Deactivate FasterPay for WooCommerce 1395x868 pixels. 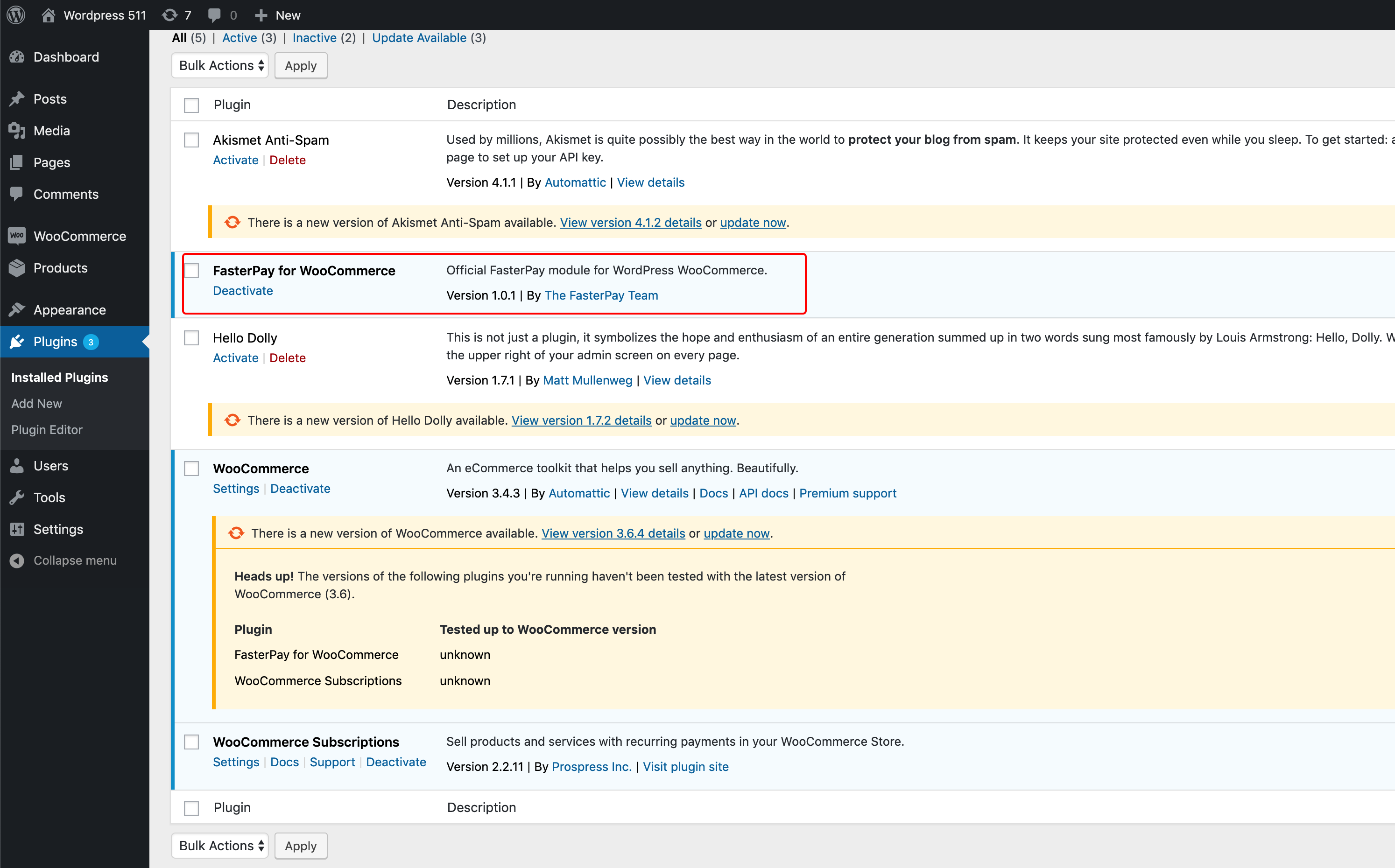point(243,290)
